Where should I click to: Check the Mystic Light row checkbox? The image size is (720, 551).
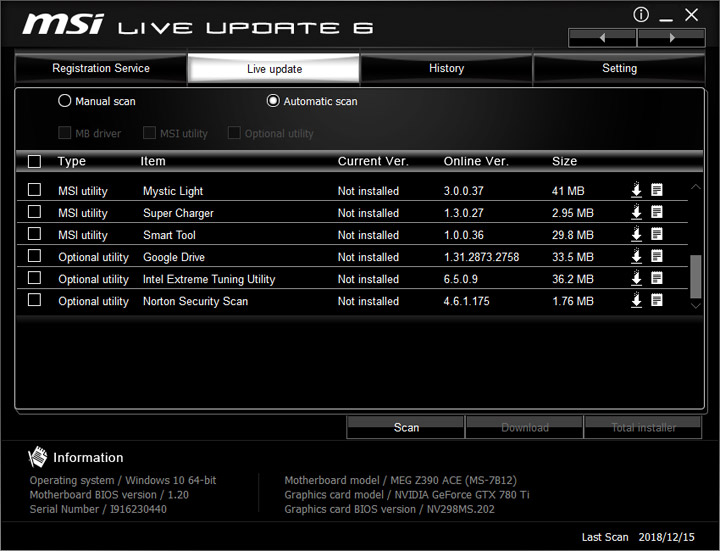(34, 190)
